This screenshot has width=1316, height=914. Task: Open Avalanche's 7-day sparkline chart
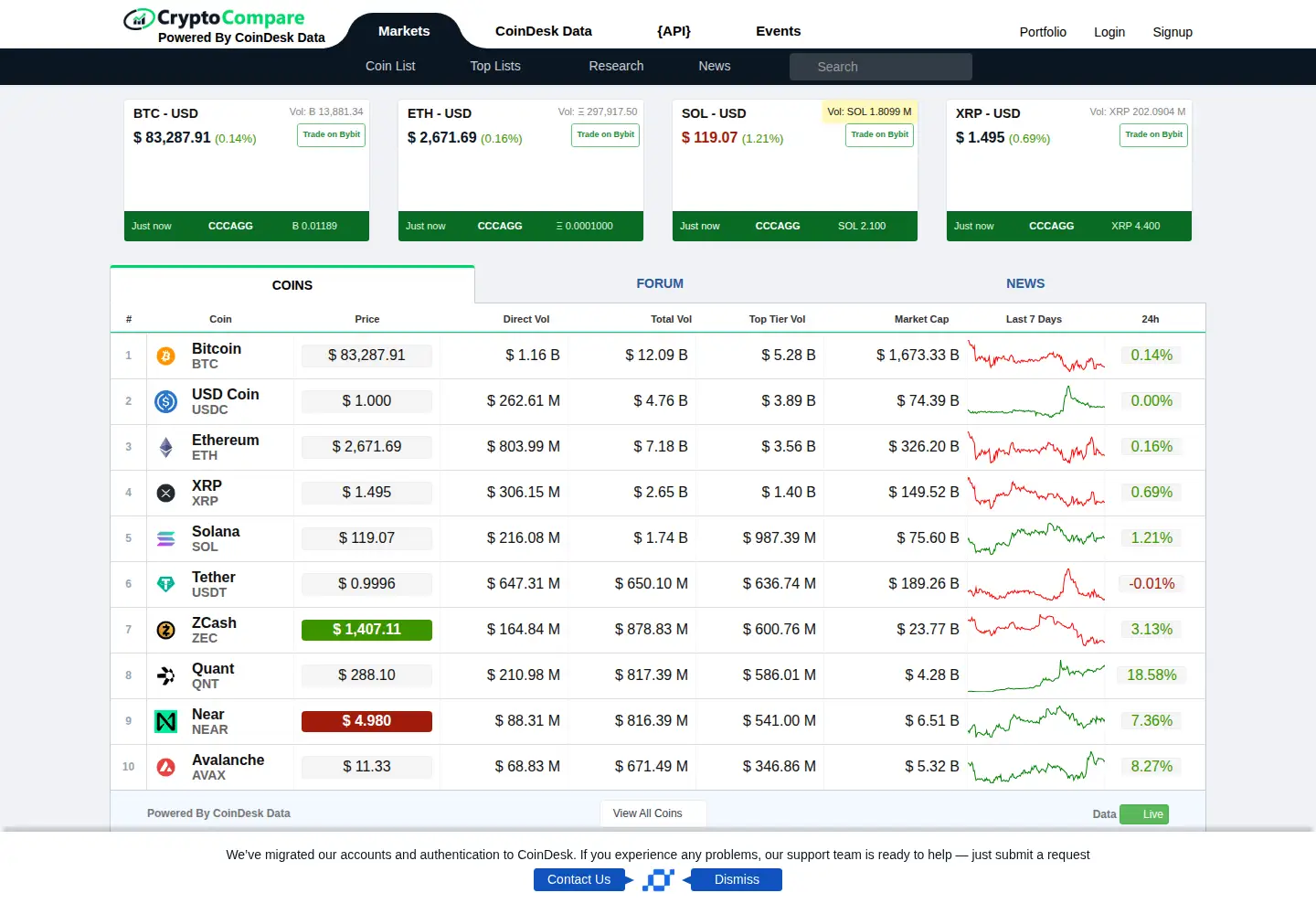1036,767
